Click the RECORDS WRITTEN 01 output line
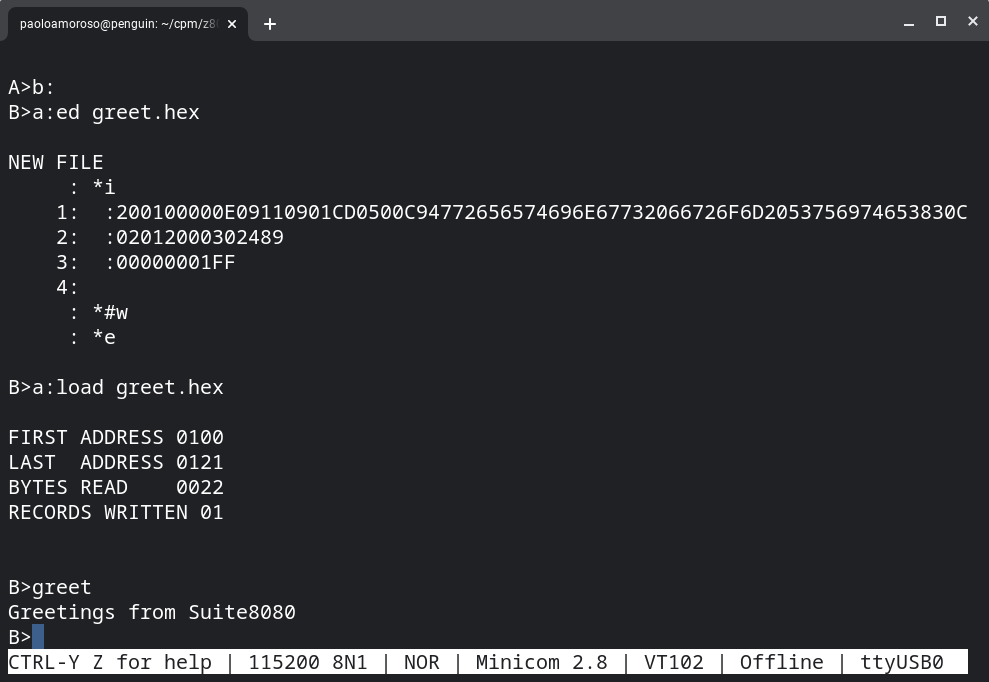Viewport: 989px width, 682px height. click(x=116, y=512)
